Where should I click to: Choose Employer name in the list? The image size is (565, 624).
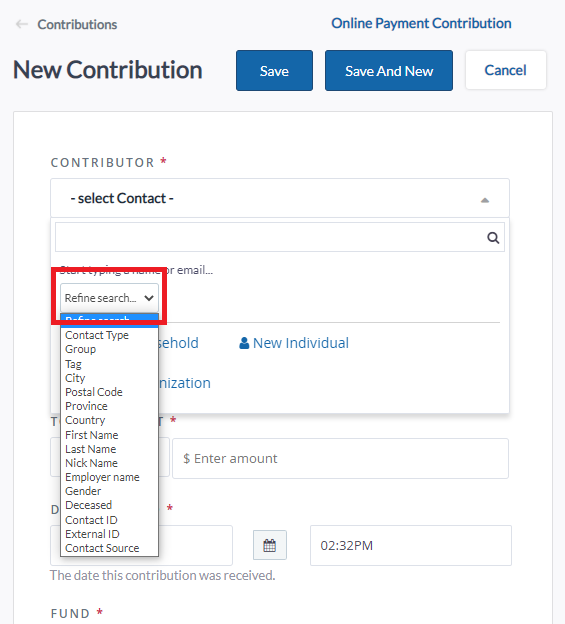pos(102,477)
